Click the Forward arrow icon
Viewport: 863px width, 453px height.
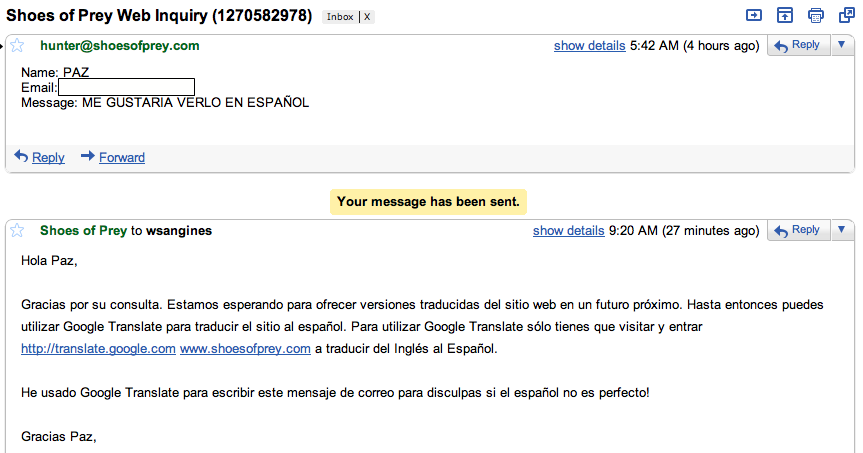pyautogui.click(x=88, y=156)
